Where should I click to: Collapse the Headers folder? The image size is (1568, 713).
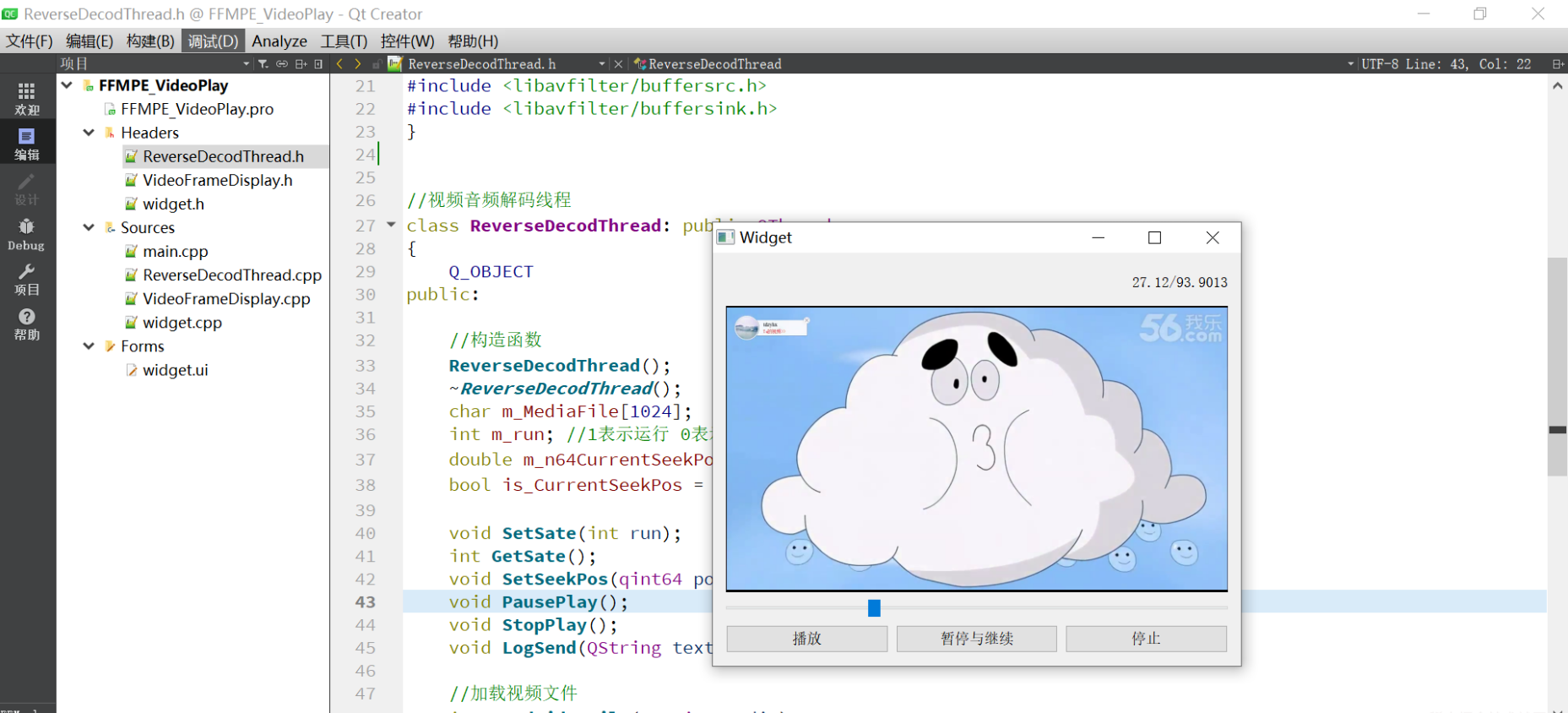pyautogui.click(x=89, y=133)
